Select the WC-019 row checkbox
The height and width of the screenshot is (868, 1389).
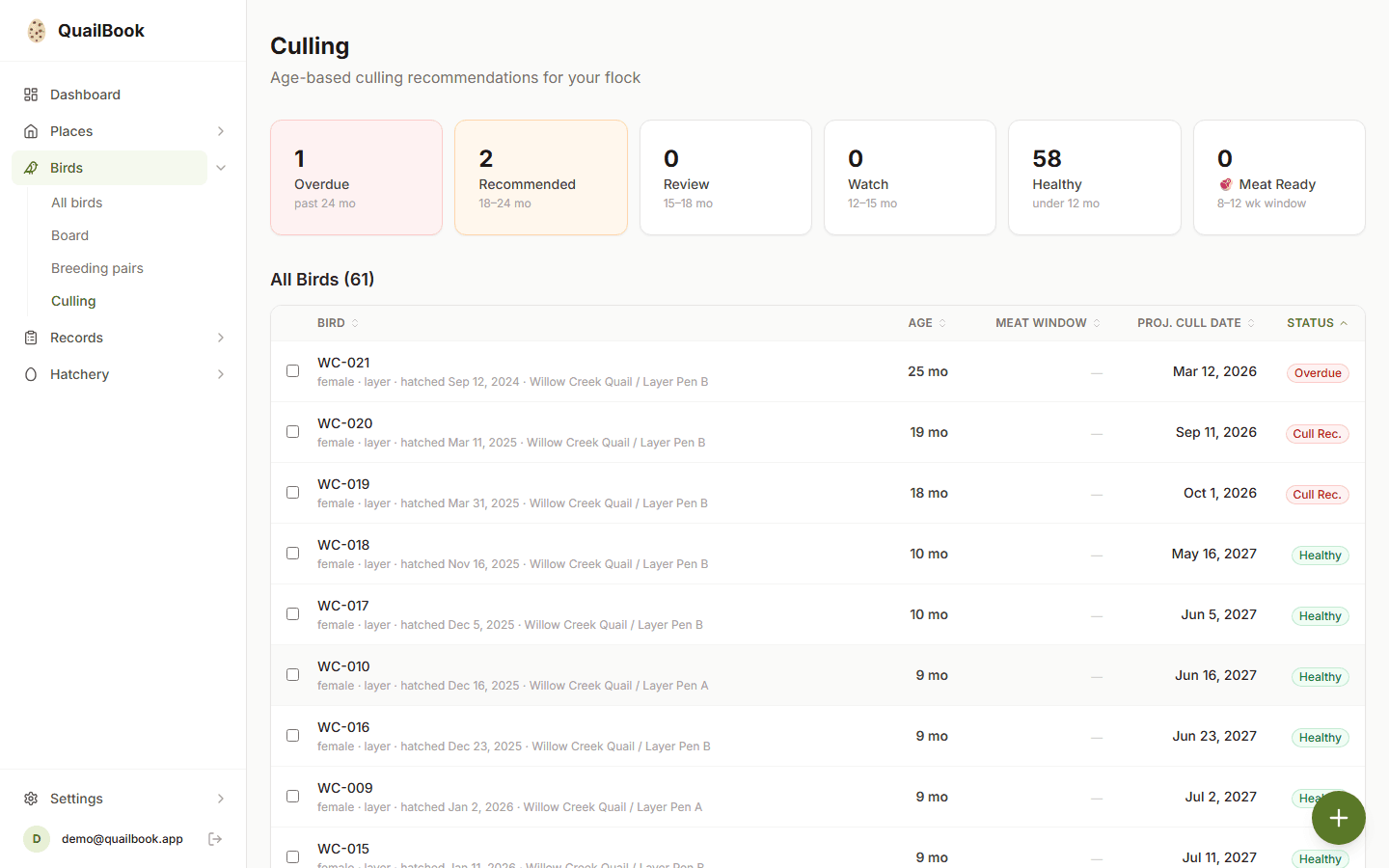[292, 493]
